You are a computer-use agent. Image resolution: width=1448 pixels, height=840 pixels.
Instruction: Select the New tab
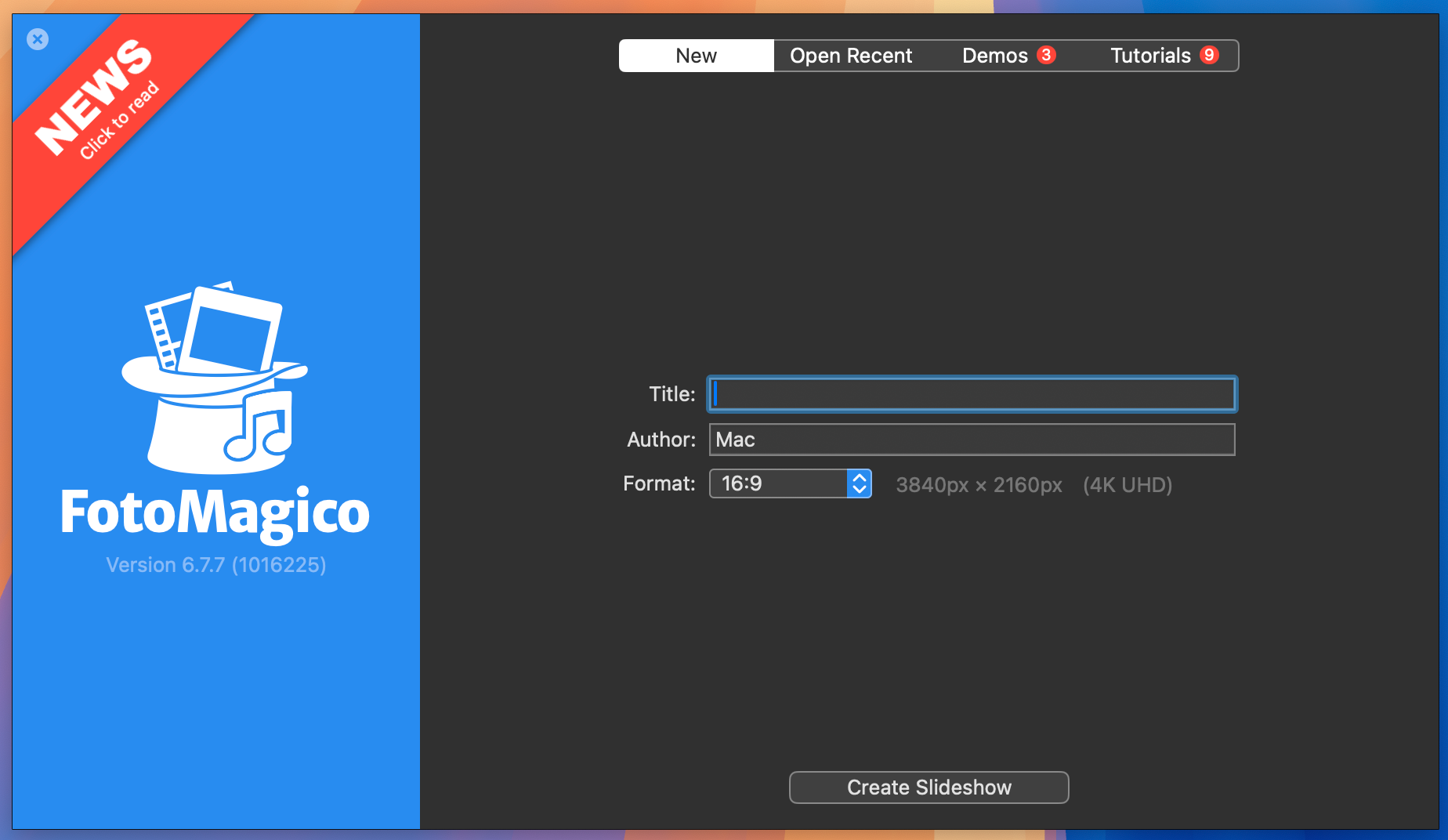[x=696, y=56]
